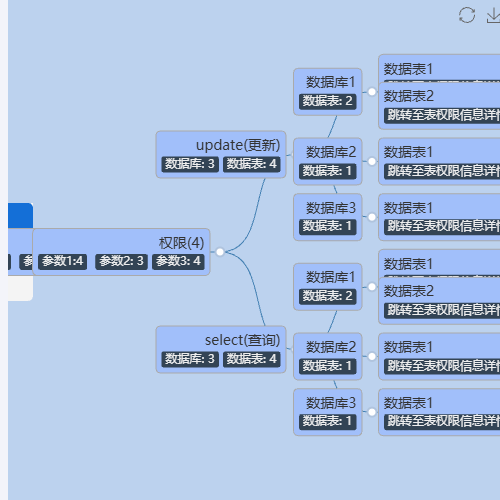The width and height of the screenshot is (500, 500).
Task: Collapse select branch 数据库1 expander circle
Action: click(x=372, y=287)
